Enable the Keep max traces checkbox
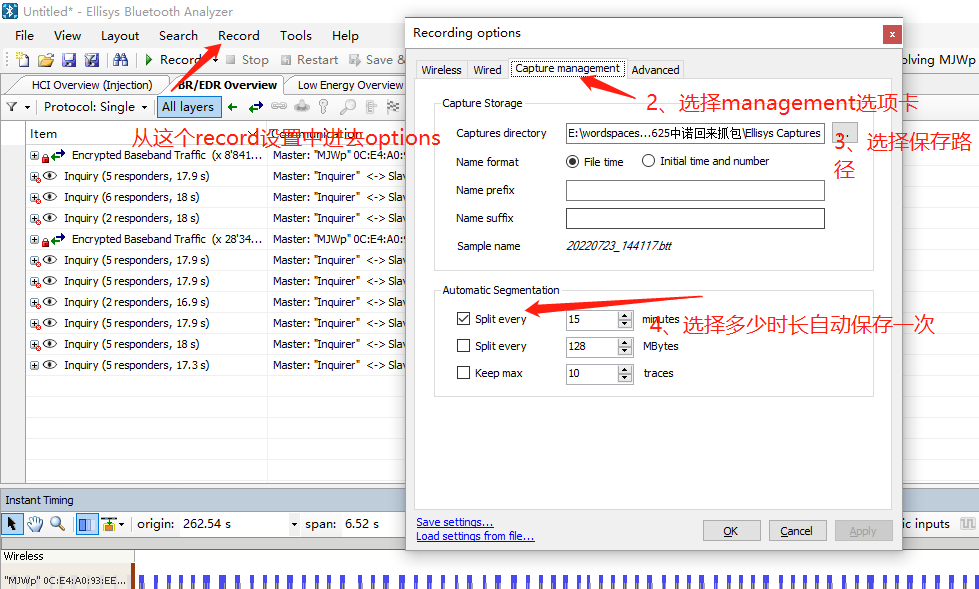This screenshot has width=979, height=589. click(463, 373)
